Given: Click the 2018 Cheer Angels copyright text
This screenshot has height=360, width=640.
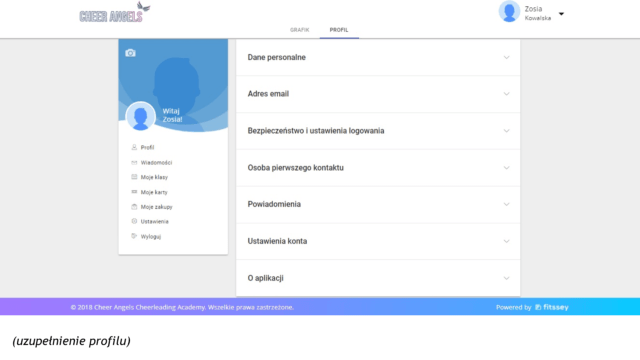Looking at the screenshot, I should (182, 307).
